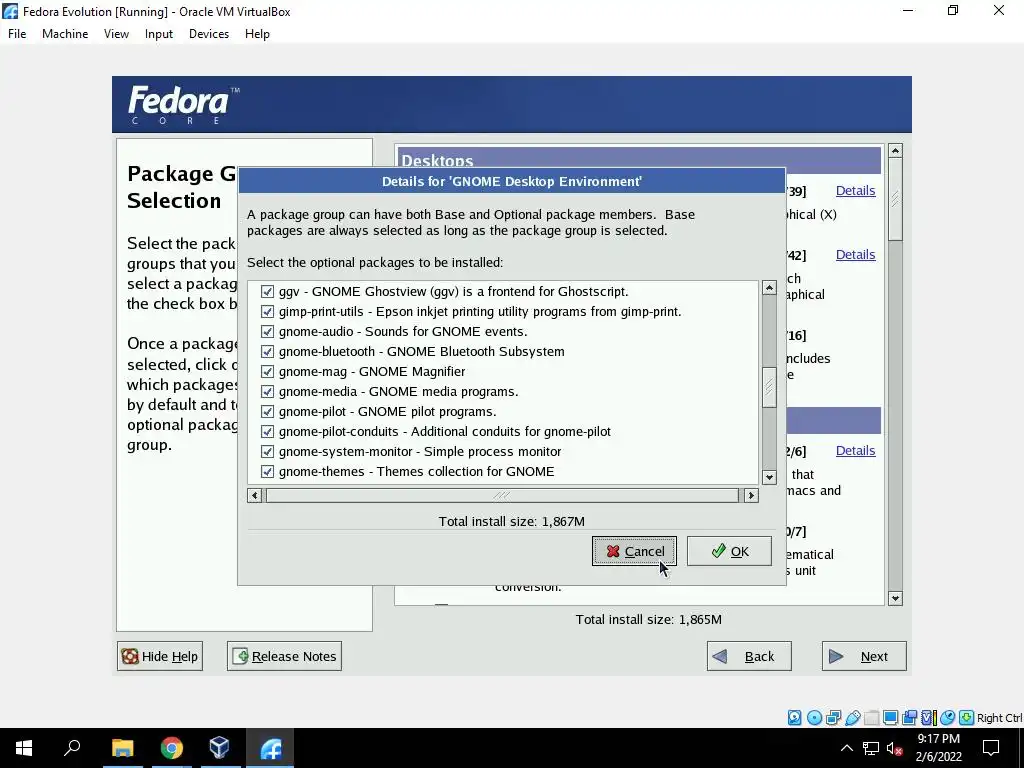The height and width of the screenshot is (768, 1024).
Task: Open the Machine menu
Action: 65,34
